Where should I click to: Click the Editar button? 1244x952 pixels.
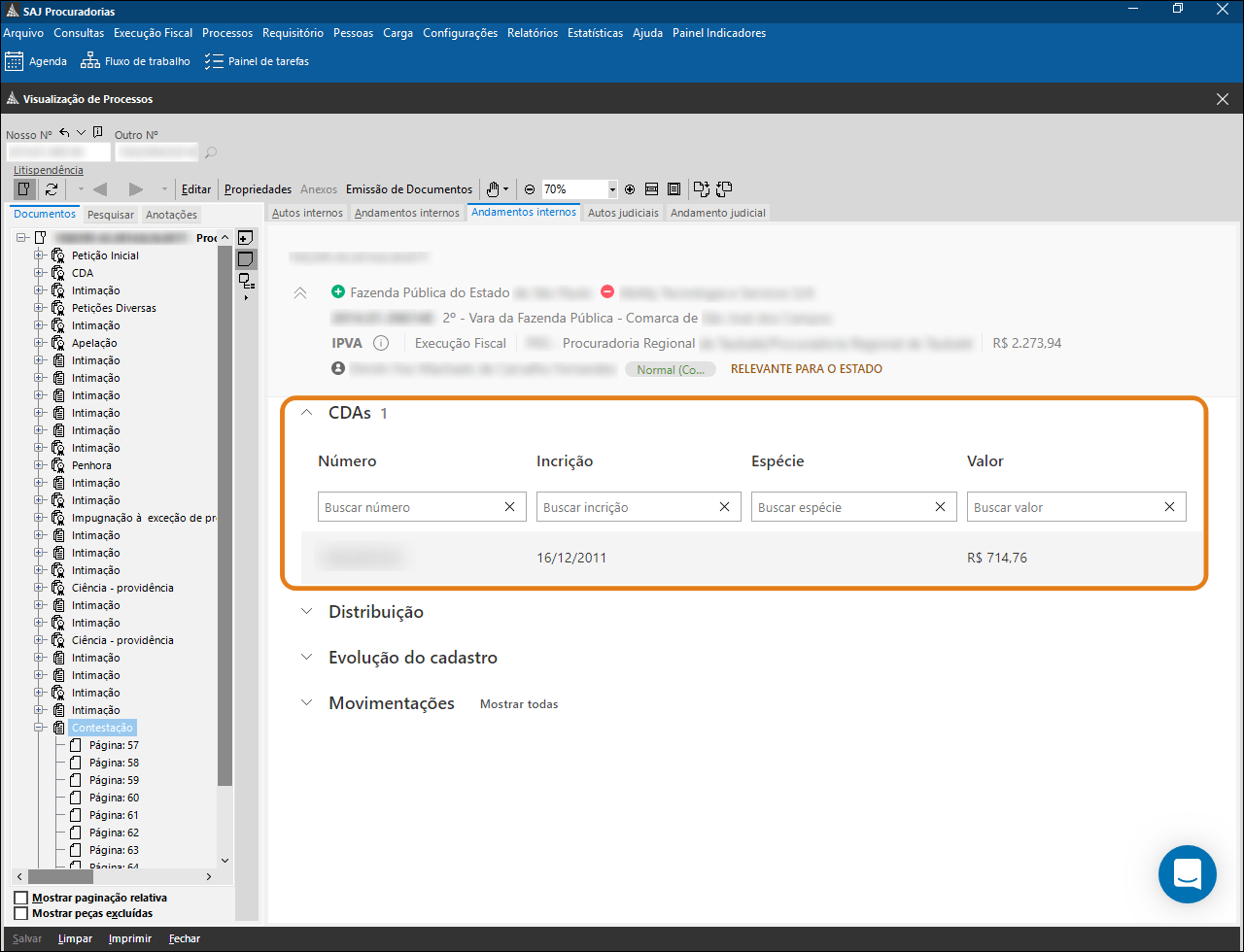coord(196,189)
